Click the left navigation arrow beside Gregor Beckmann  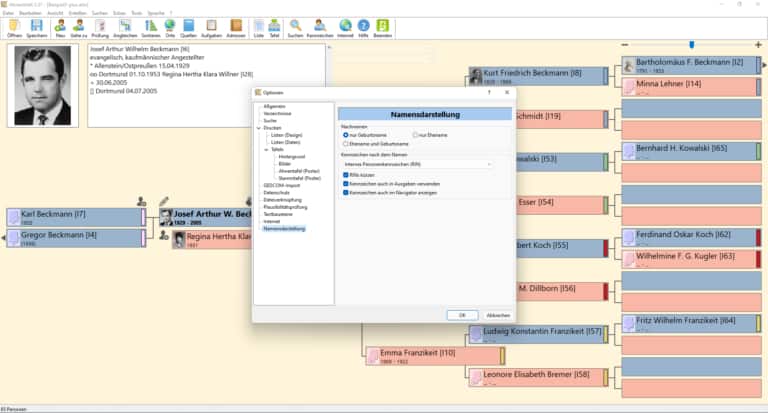[3, 238]
